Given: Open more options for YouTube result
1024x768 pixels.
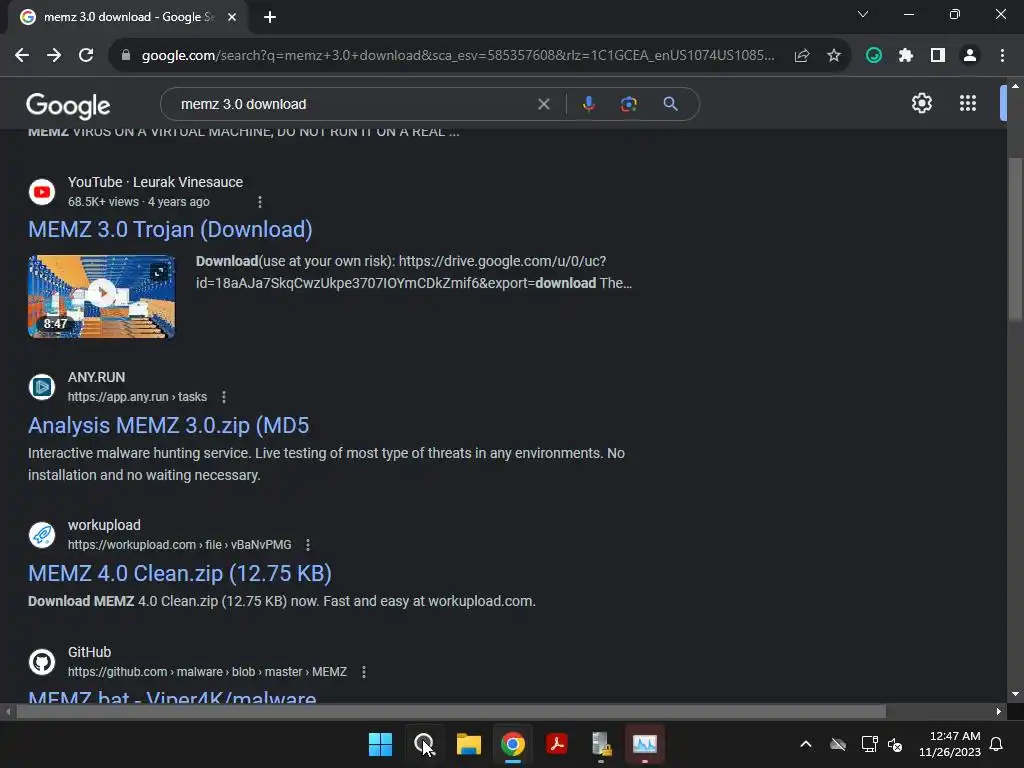Looking at the screenshot, I should [260, 202].
